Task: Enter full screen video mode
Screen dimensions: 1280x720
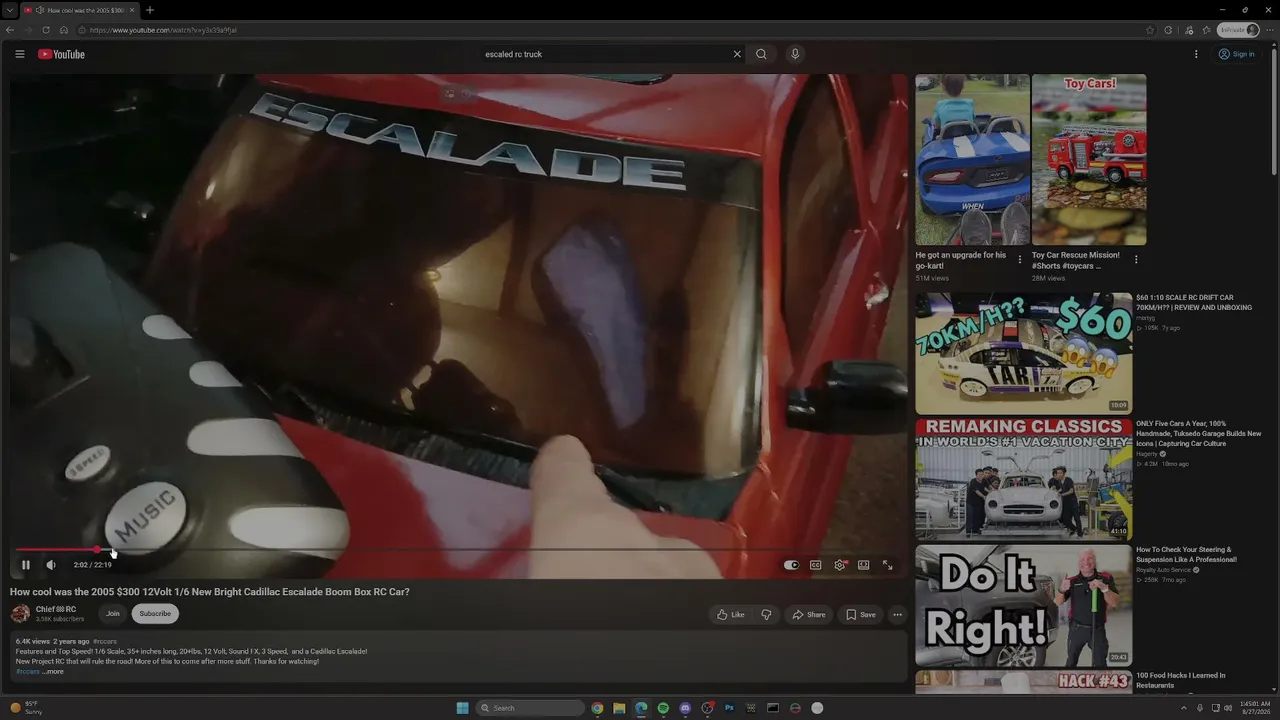Action: coord(887,565)
